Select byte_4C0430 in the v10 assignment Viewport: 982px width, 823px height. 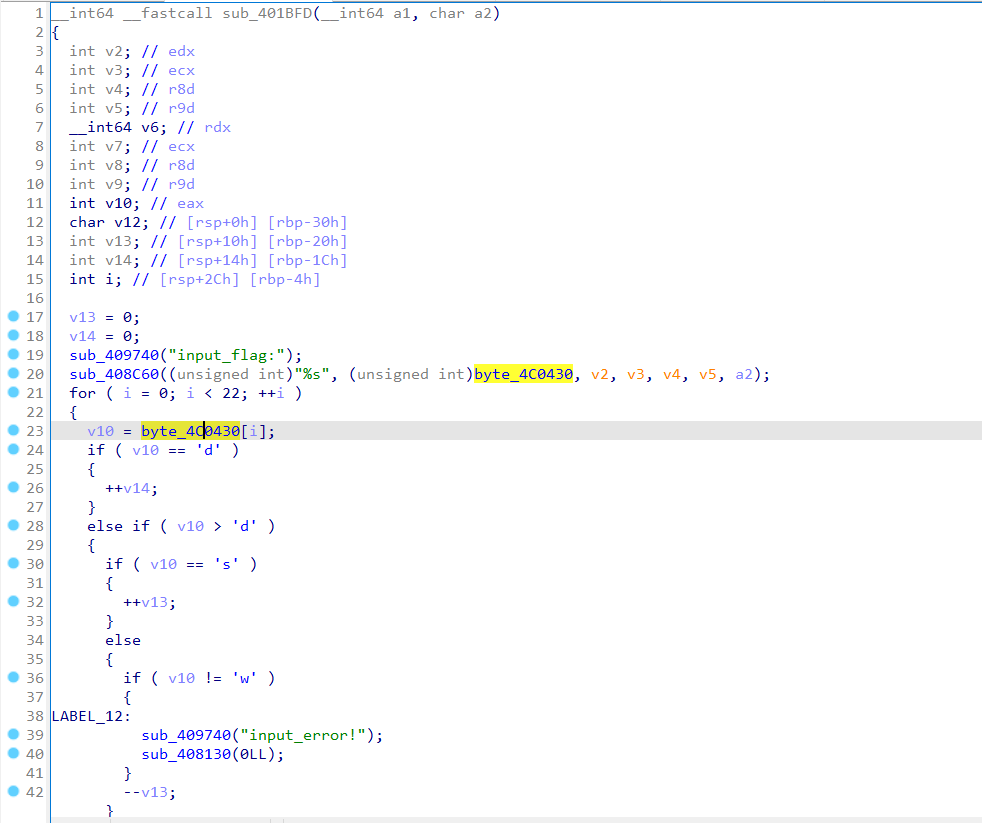(191, 431)
